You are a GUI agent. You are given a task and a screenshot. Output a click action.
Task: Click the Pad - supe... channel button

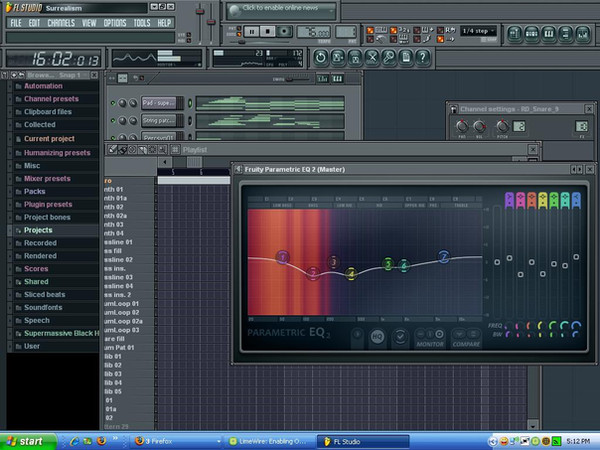pyautogui.click(x=159, y=103)
